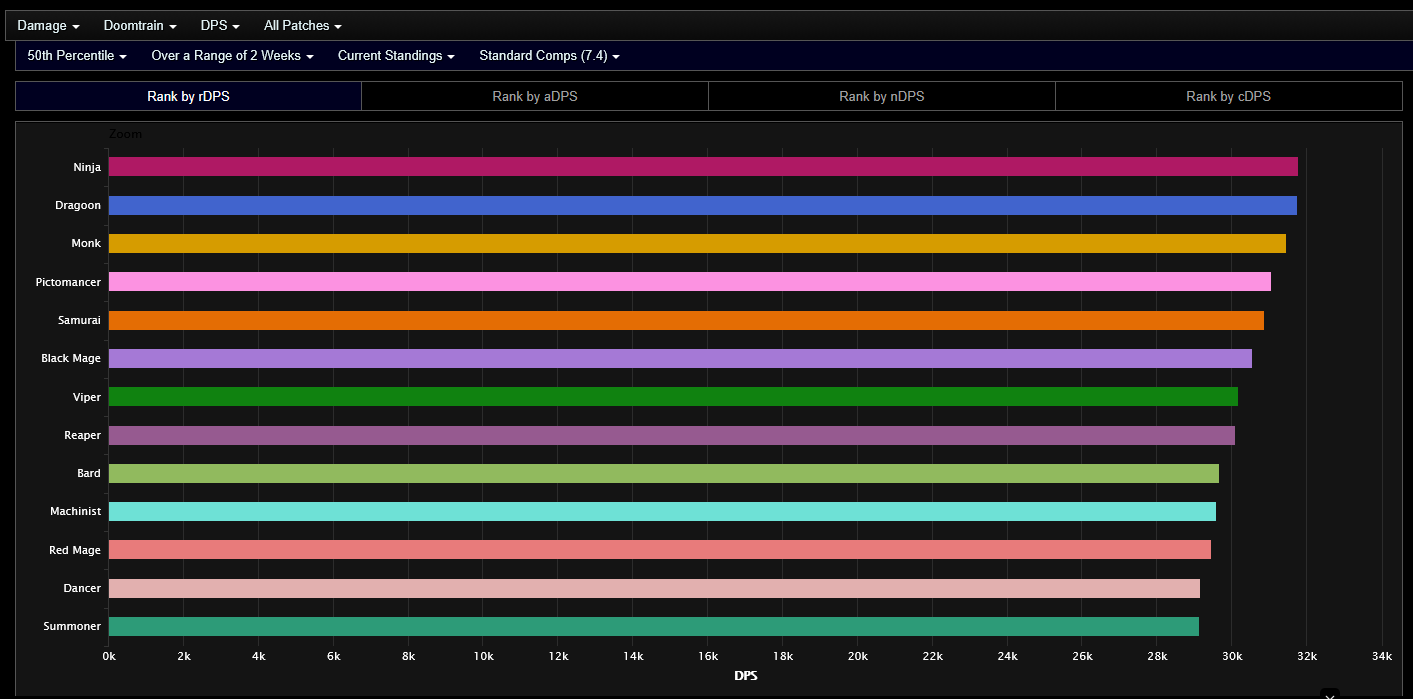Screen dimensions: 1413x699
Task: Click the Reaper axis label
Action: [x=83, y=435]
